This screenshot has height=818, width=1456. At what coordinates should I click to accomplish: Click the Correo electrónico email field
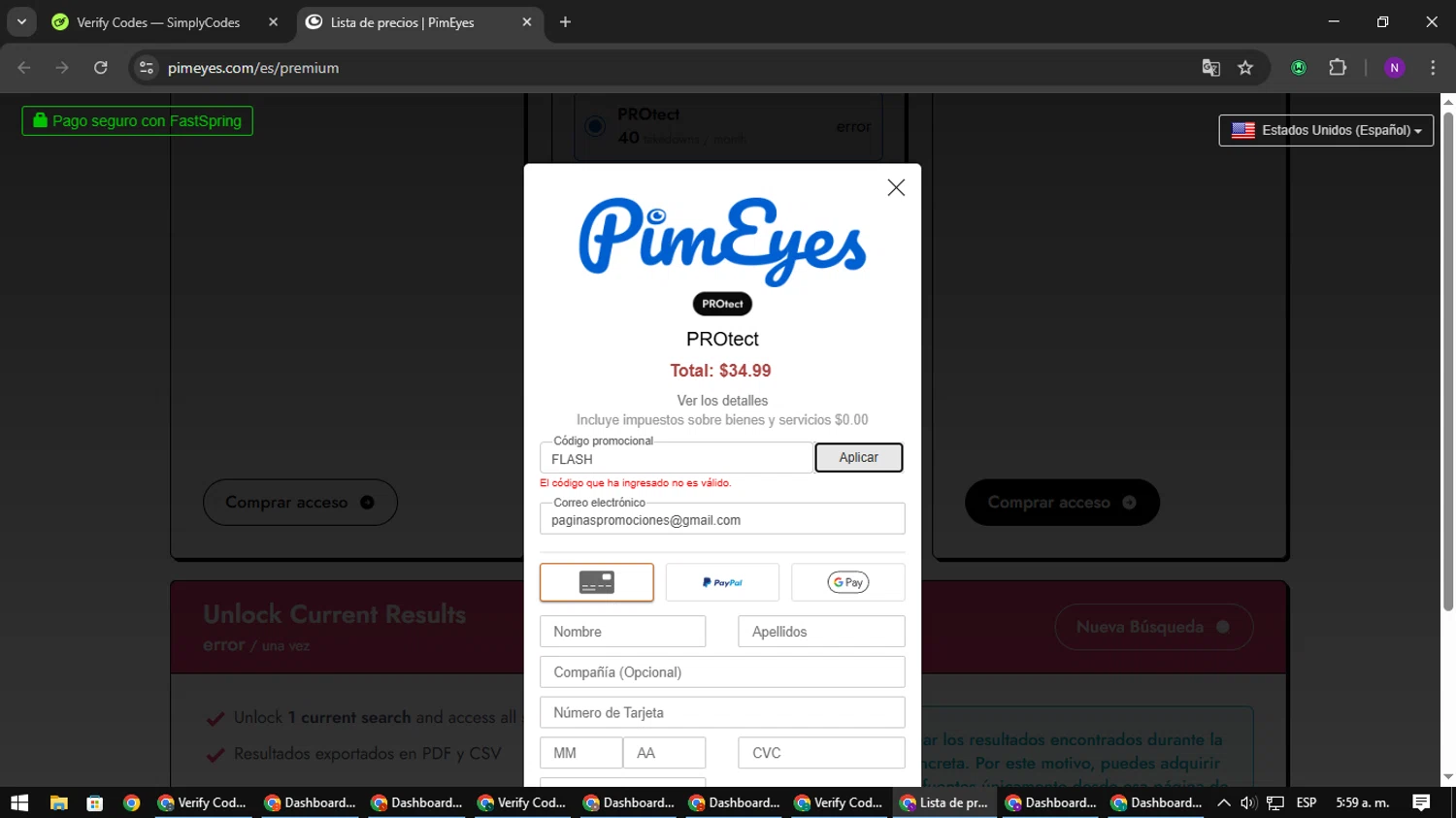pyautogui.click(x=722, y=519)
